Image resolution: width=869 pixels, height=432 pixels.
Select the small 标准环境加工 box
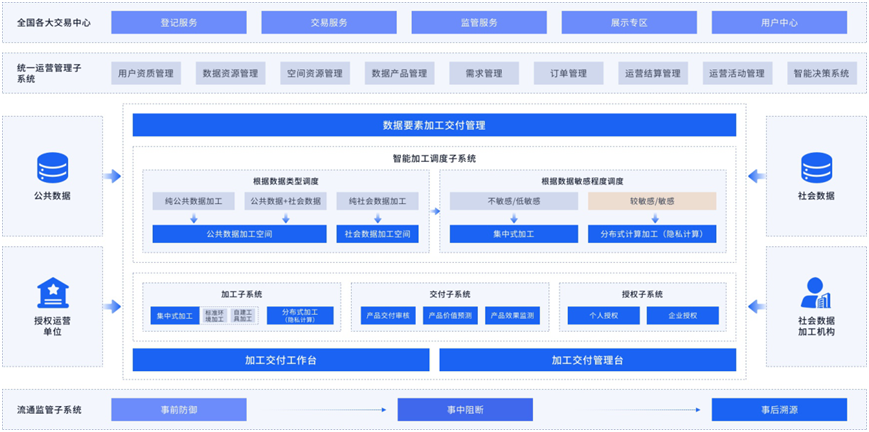[214, 316]
